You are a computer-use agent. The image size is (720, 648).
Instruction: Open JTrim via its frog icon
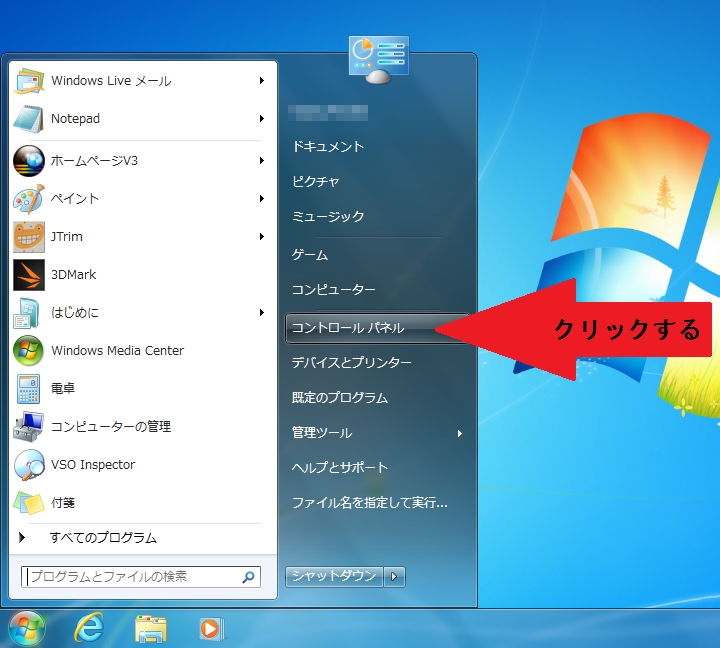point(29,237)
